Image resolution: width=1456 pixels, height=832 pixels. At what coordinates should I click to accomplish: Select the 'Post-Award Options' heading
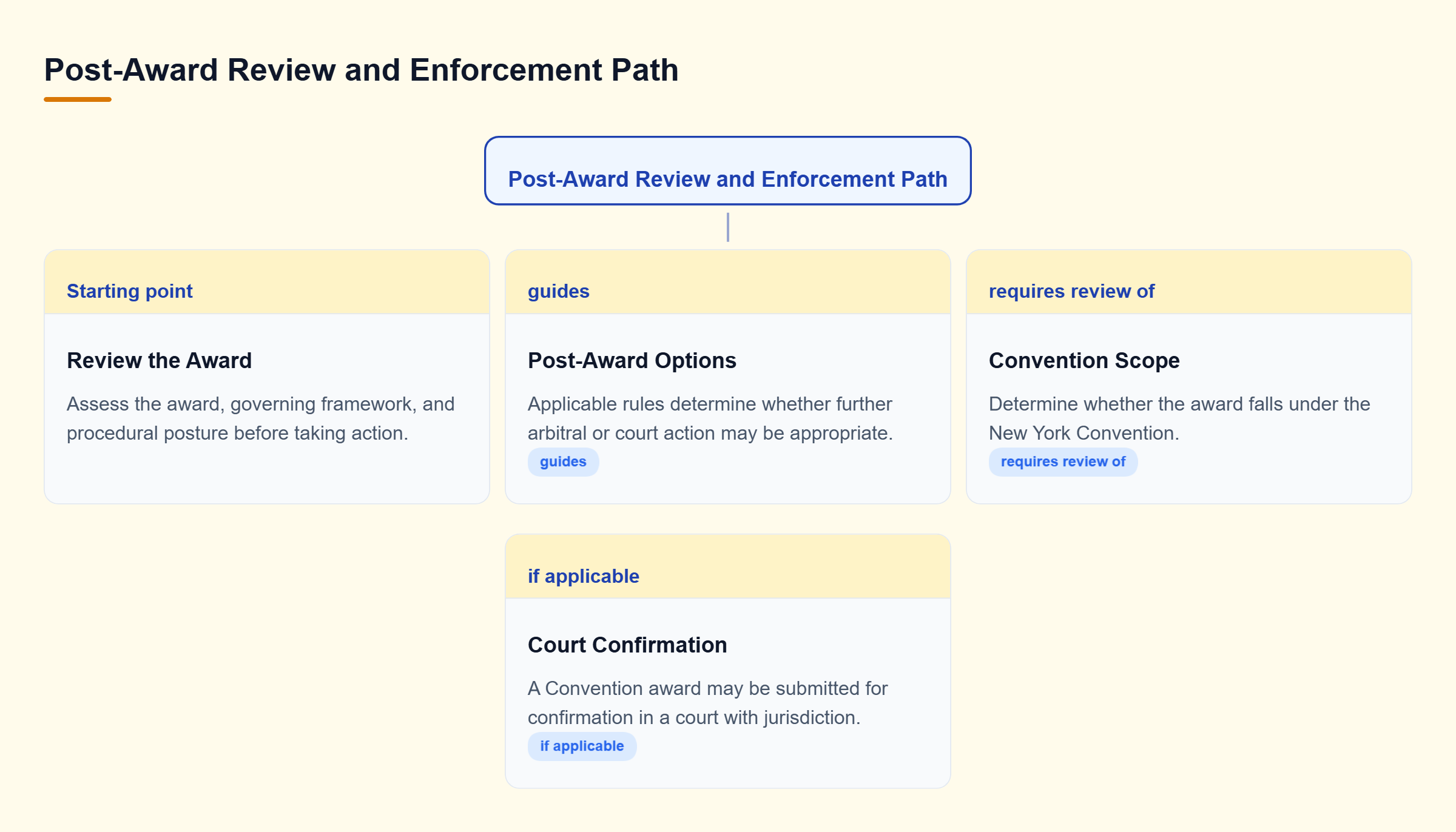pyautogui.click(x=632, y=360)
